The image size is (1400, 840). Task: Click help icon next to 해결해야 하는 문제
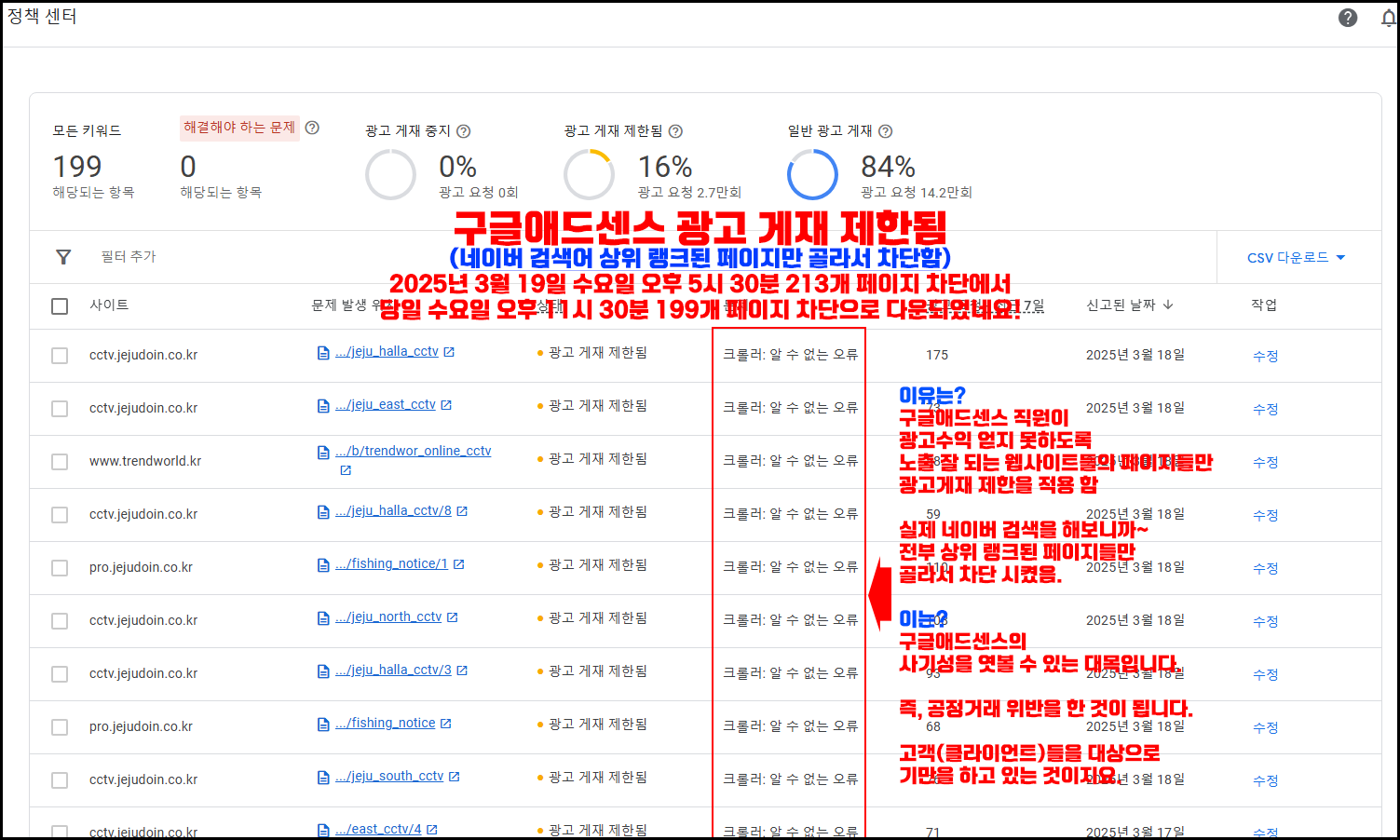pyautogui.click(x=312, y=128)
